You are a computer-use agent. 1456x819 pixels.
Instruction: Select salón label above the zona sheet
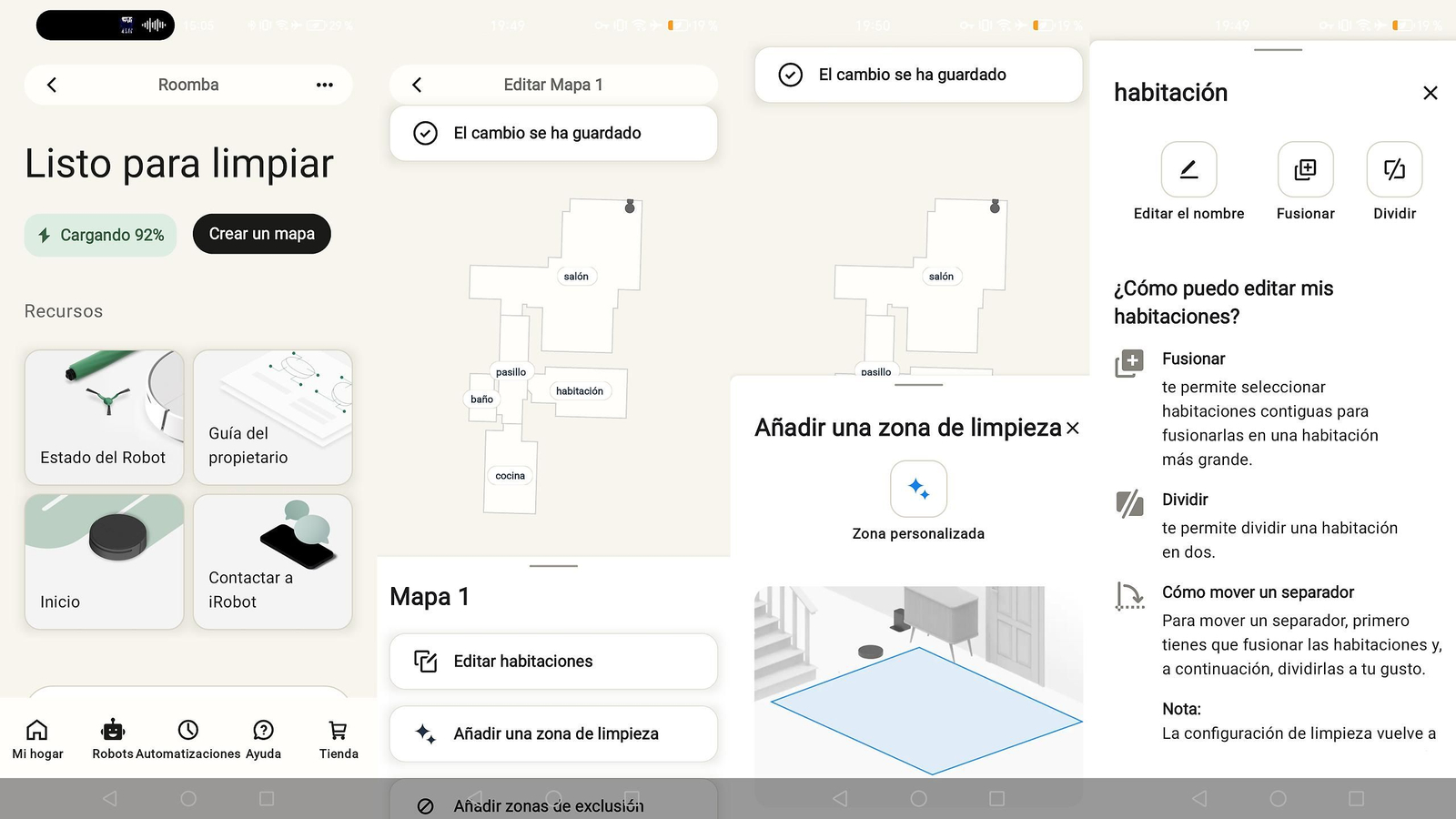tap(941, 277)
